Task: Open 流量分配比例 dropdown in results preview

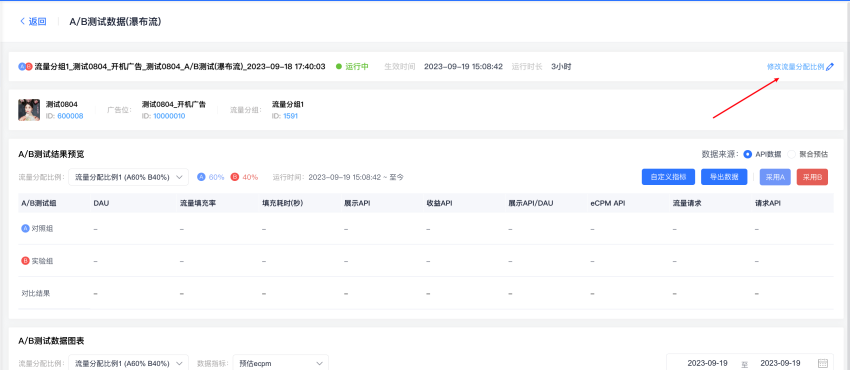Action: [129, 177]
